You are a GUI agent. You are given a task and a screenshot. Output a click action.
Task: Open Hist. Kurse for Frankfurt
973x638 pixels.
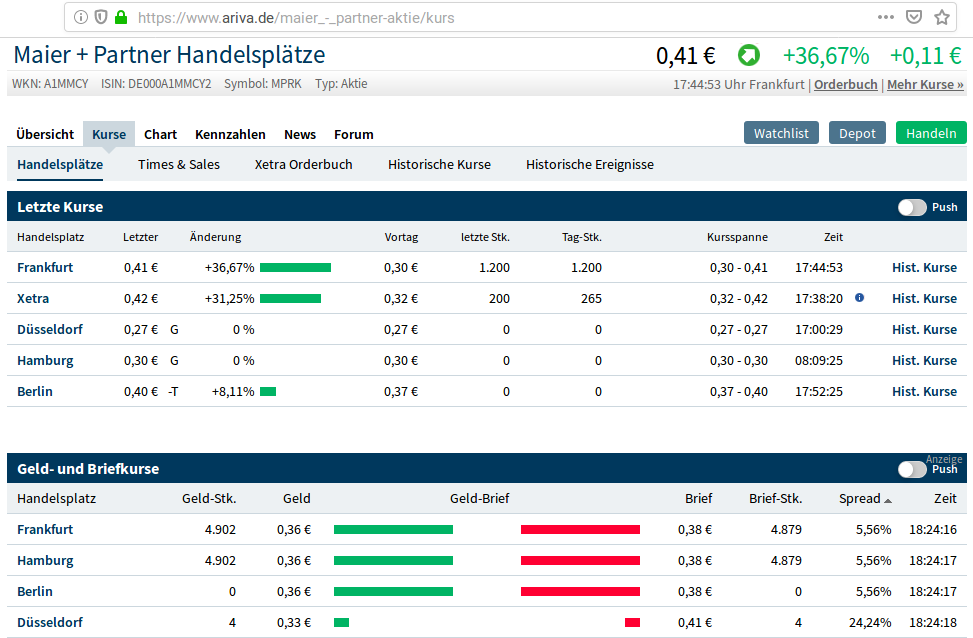(x=924, y=267)
